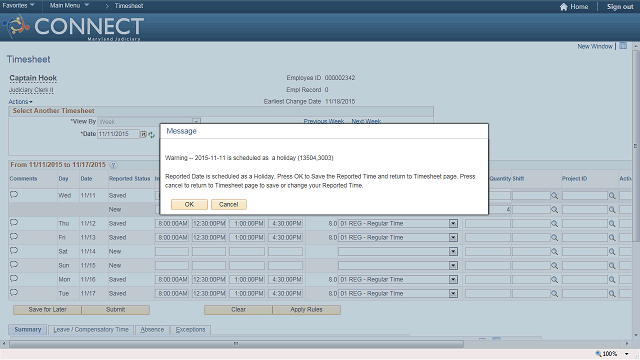This screenshot has width=640, height=360.
Task: Open the New Window link
Action: 595,46
